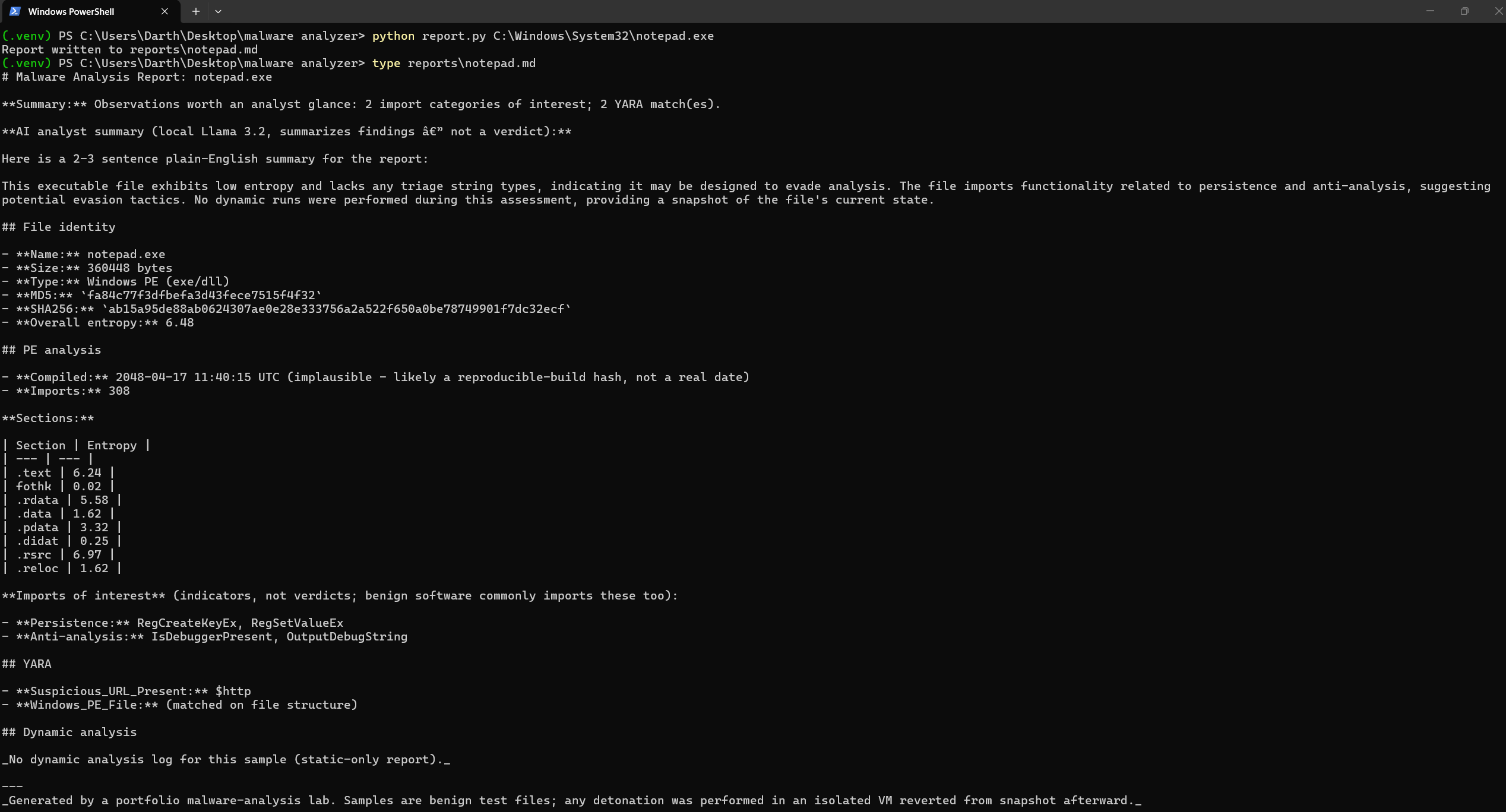The width and height of the screenshot is (1506, 812).
Task: Click the '**Suspicious_URL_Present:** $http' line
Action: (126, 692)
